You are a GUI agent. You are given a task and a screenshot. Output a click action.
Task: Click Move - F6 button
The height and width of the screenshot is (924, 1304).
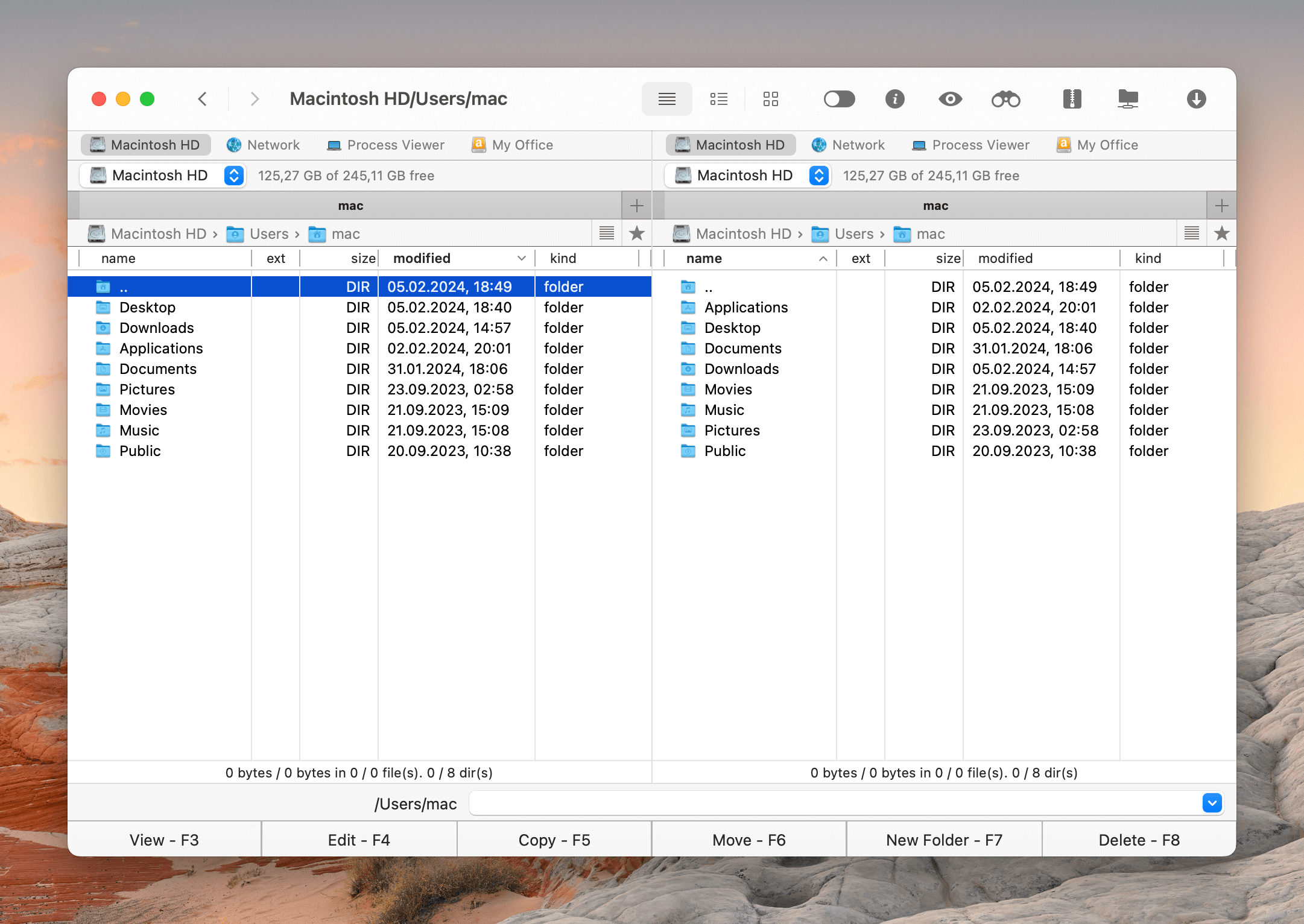coord(749,840)
